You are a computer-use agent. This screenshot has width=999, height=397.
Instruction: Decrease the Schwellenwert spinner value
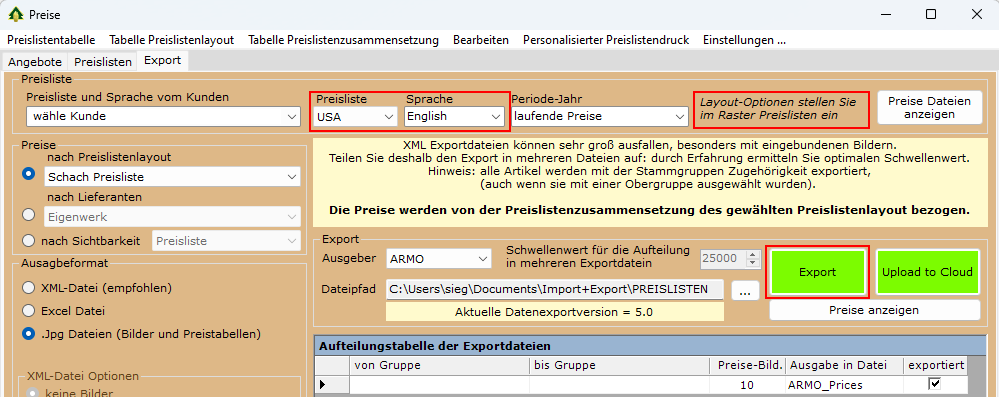[753, 263]
